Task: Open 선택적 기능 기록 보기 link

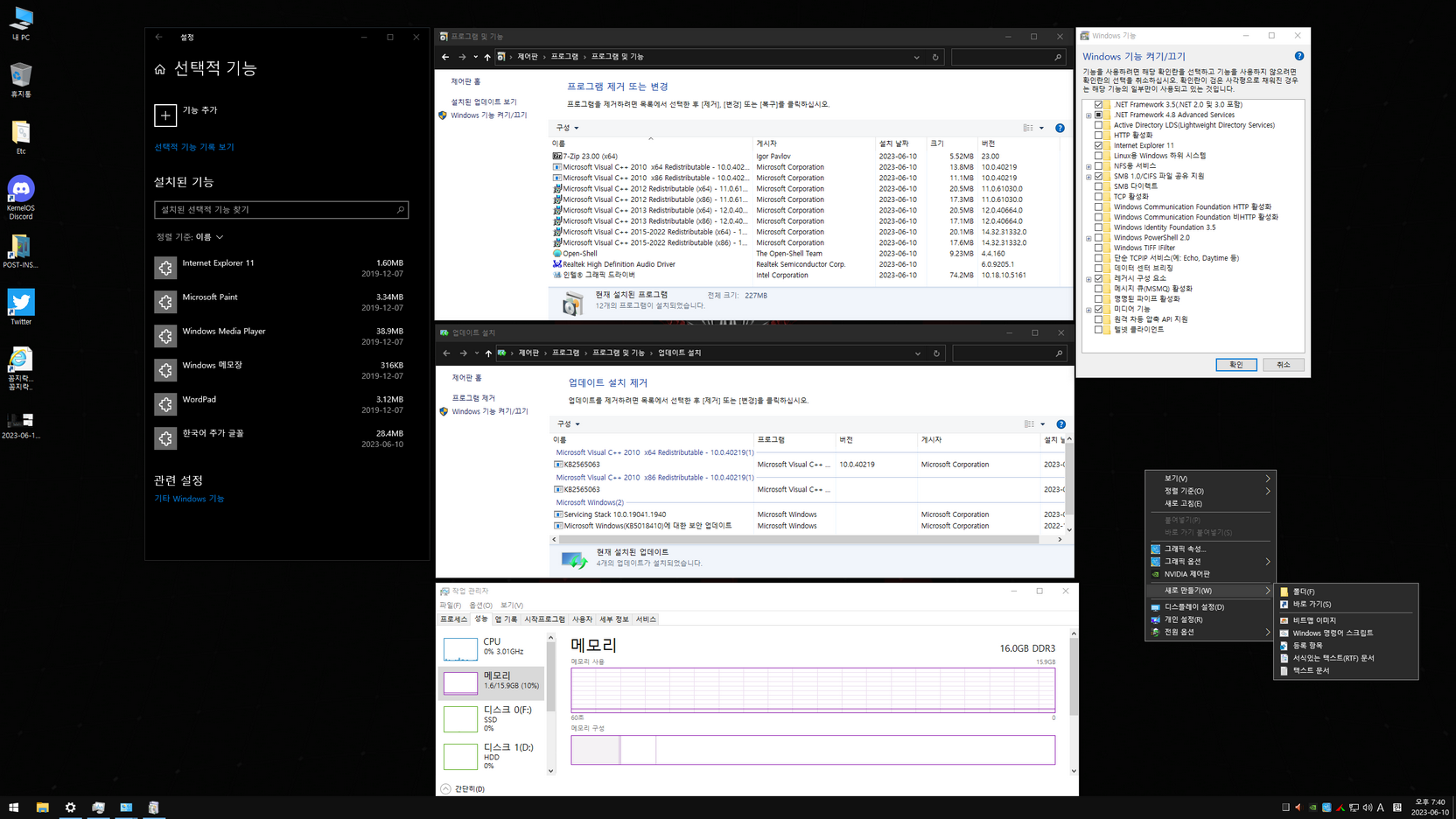Action: click(194, 147)
